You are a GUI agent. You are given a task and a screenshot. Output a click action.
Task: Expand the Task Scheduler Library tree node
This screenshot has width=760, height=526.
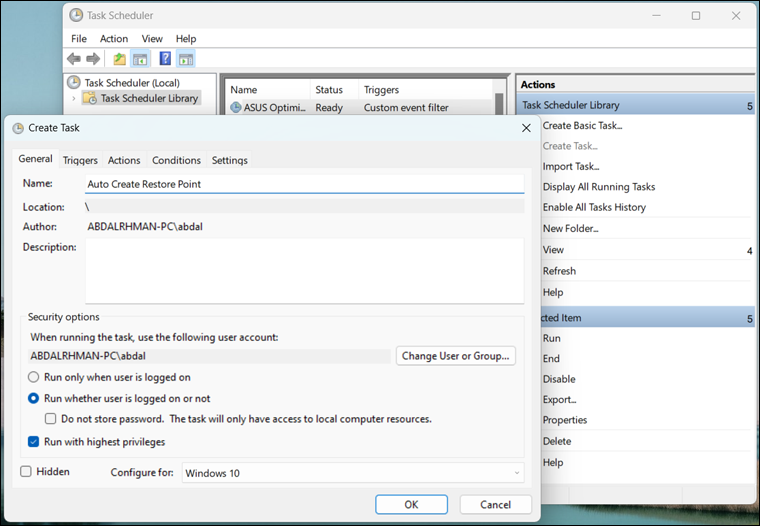point(73,98)
